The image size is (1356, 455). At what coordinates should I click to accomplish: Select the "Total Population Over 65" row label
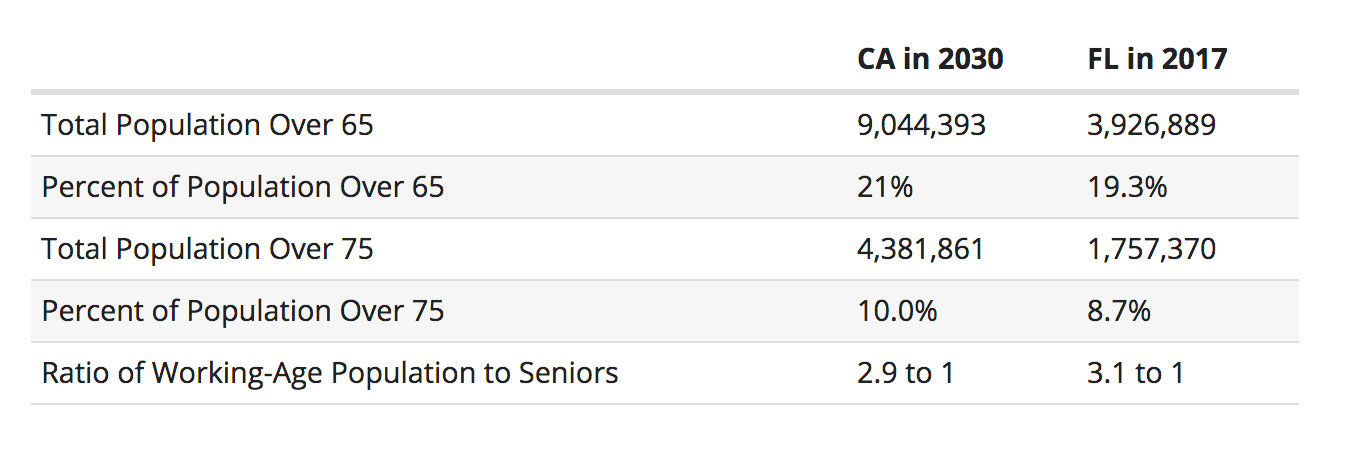[x=207, y=126]
